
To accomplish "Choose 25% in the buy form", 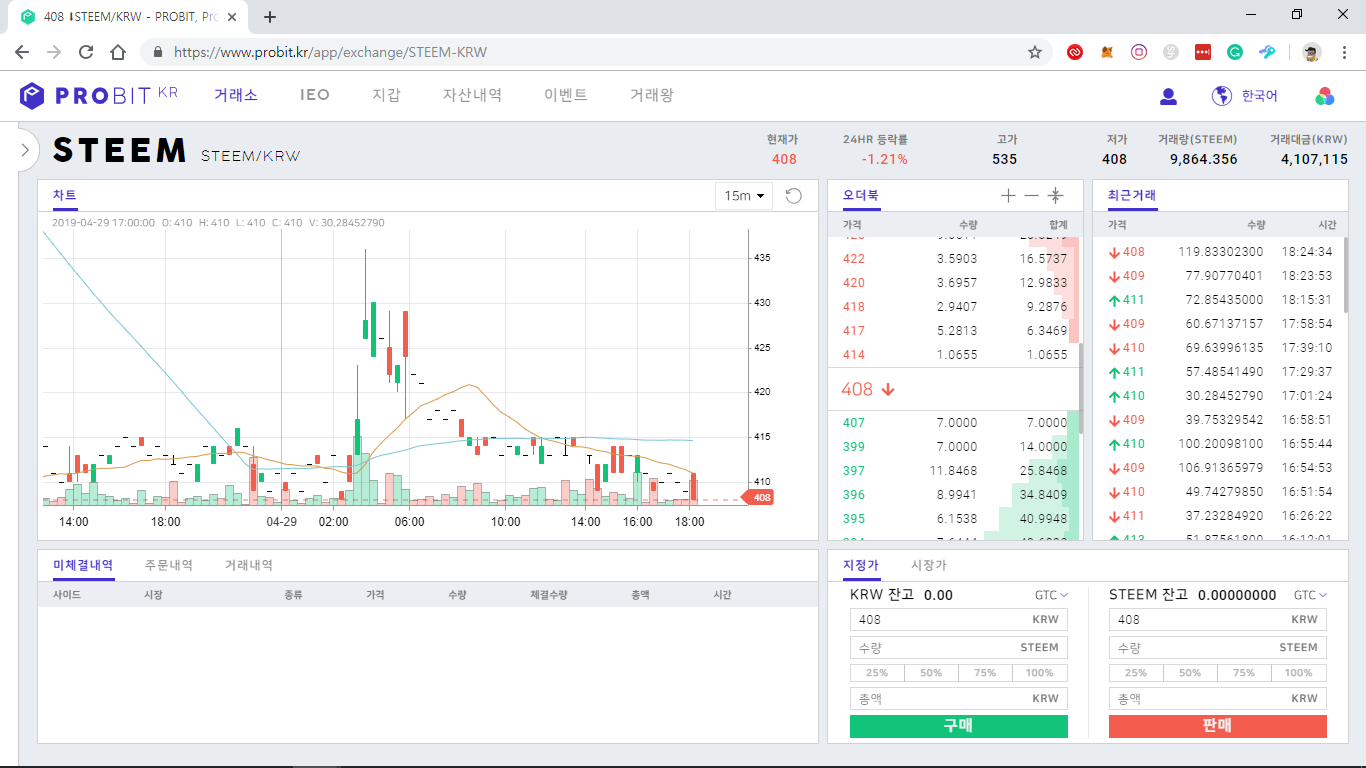I will [x=877, y=673].
